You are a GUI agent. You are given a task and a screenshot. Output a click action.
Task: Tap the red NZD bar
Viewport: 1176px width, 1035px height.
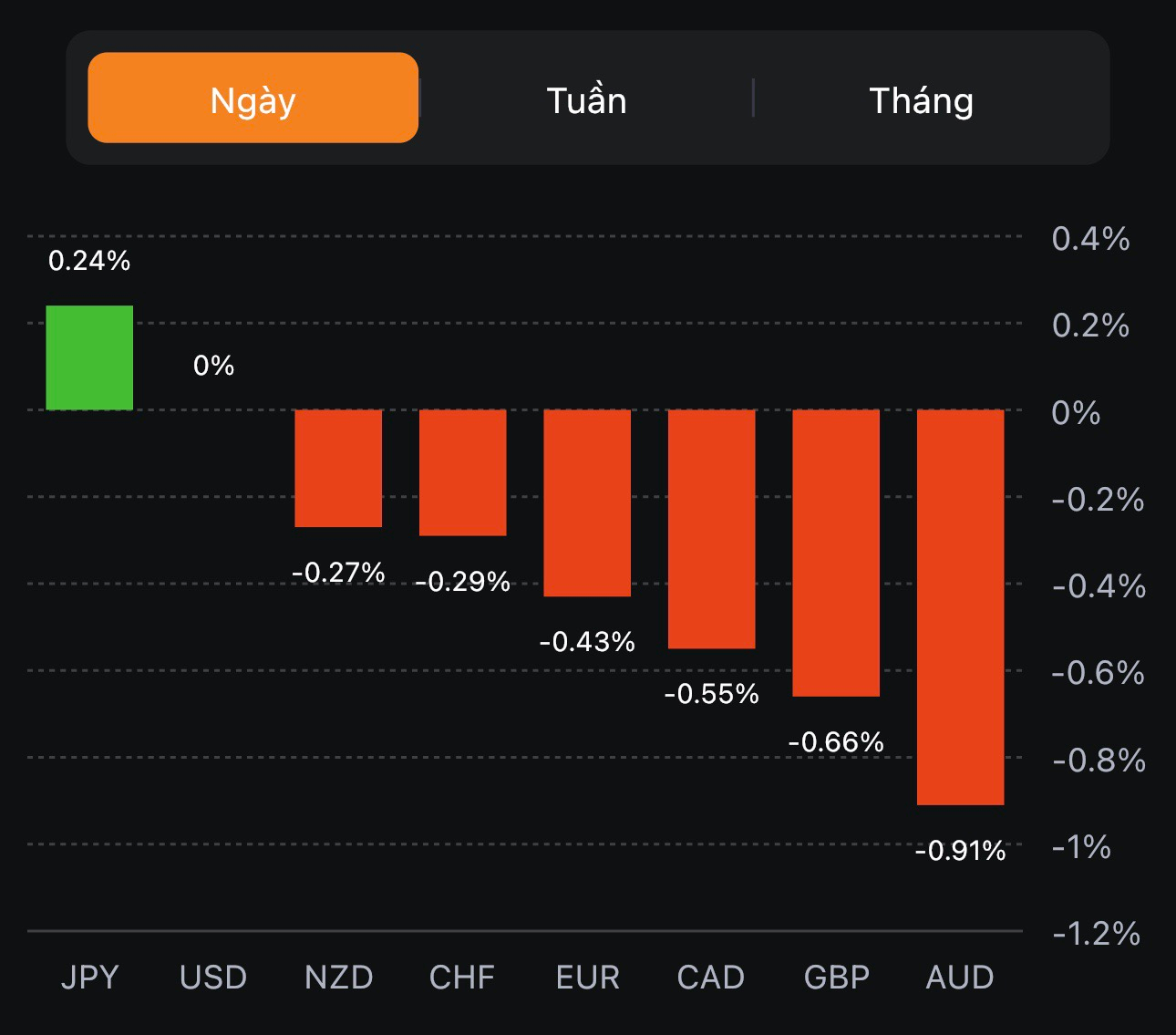click(338, 468)
